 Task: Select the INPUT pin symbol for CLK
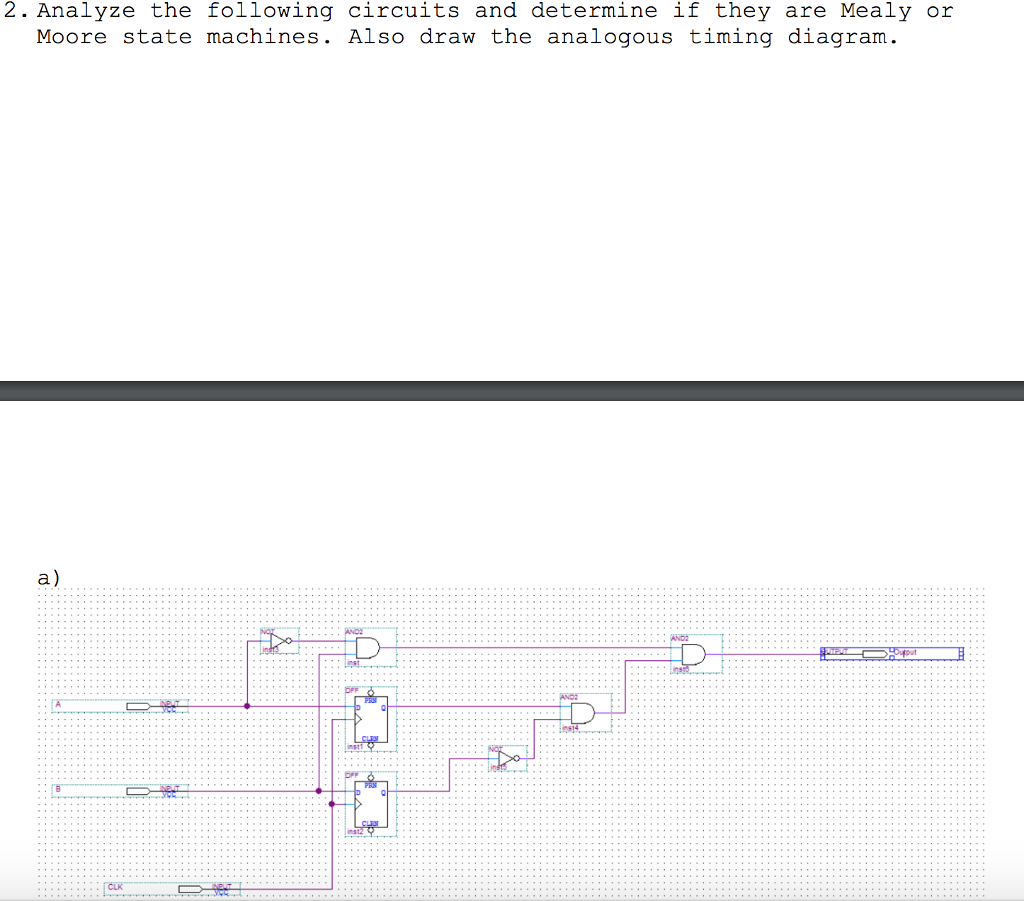tap(189, 889)
